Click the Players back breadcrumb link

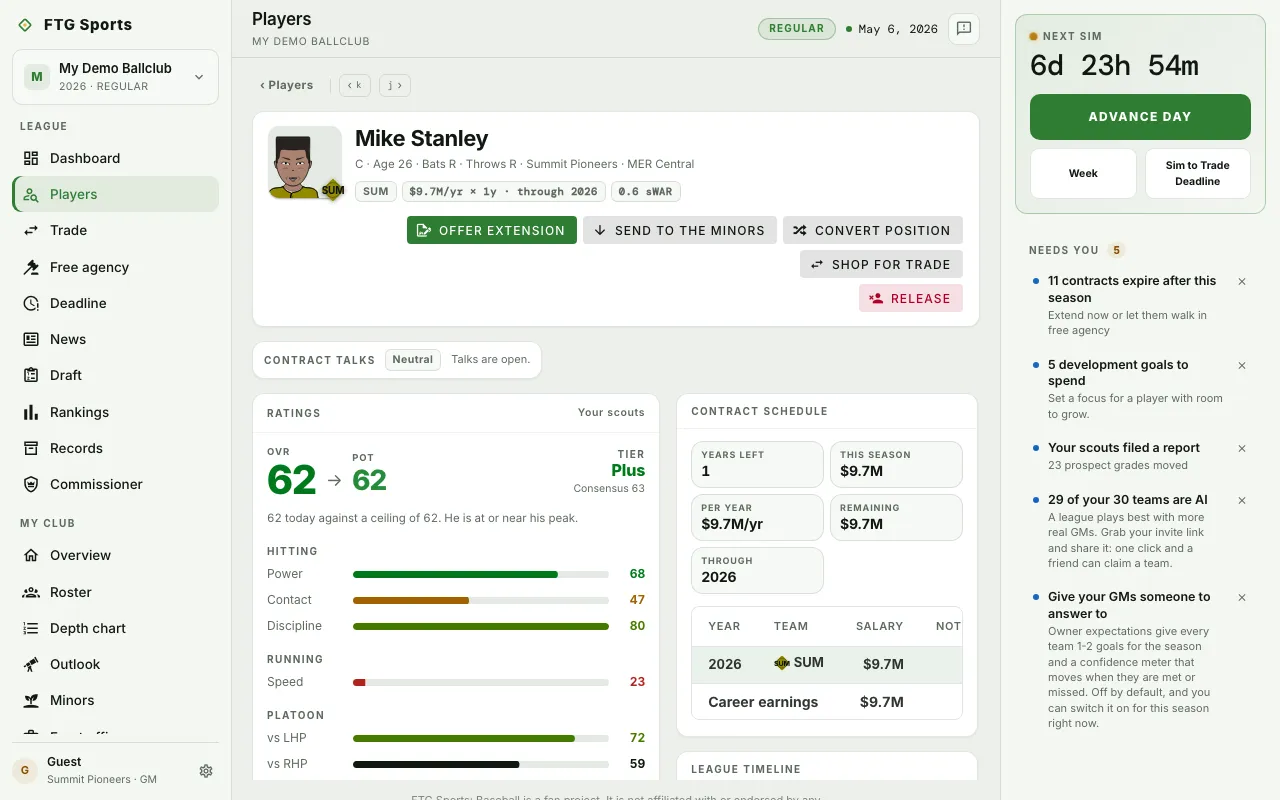pos(287,85)
